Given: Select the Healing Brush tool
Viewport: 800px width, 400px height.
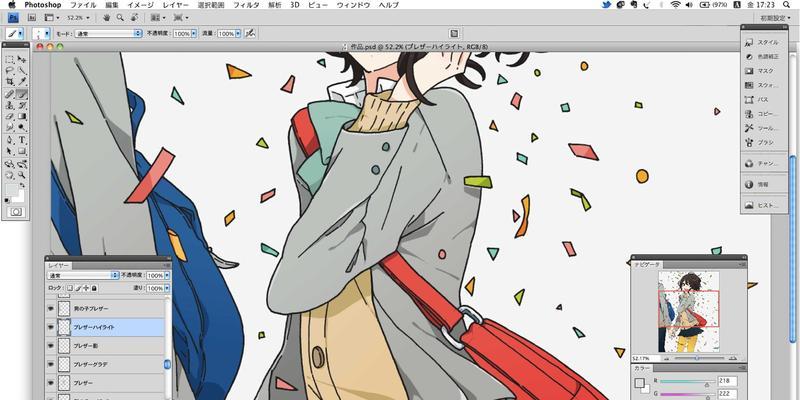Looking at the screenshot, I should [x=9, y=94].
